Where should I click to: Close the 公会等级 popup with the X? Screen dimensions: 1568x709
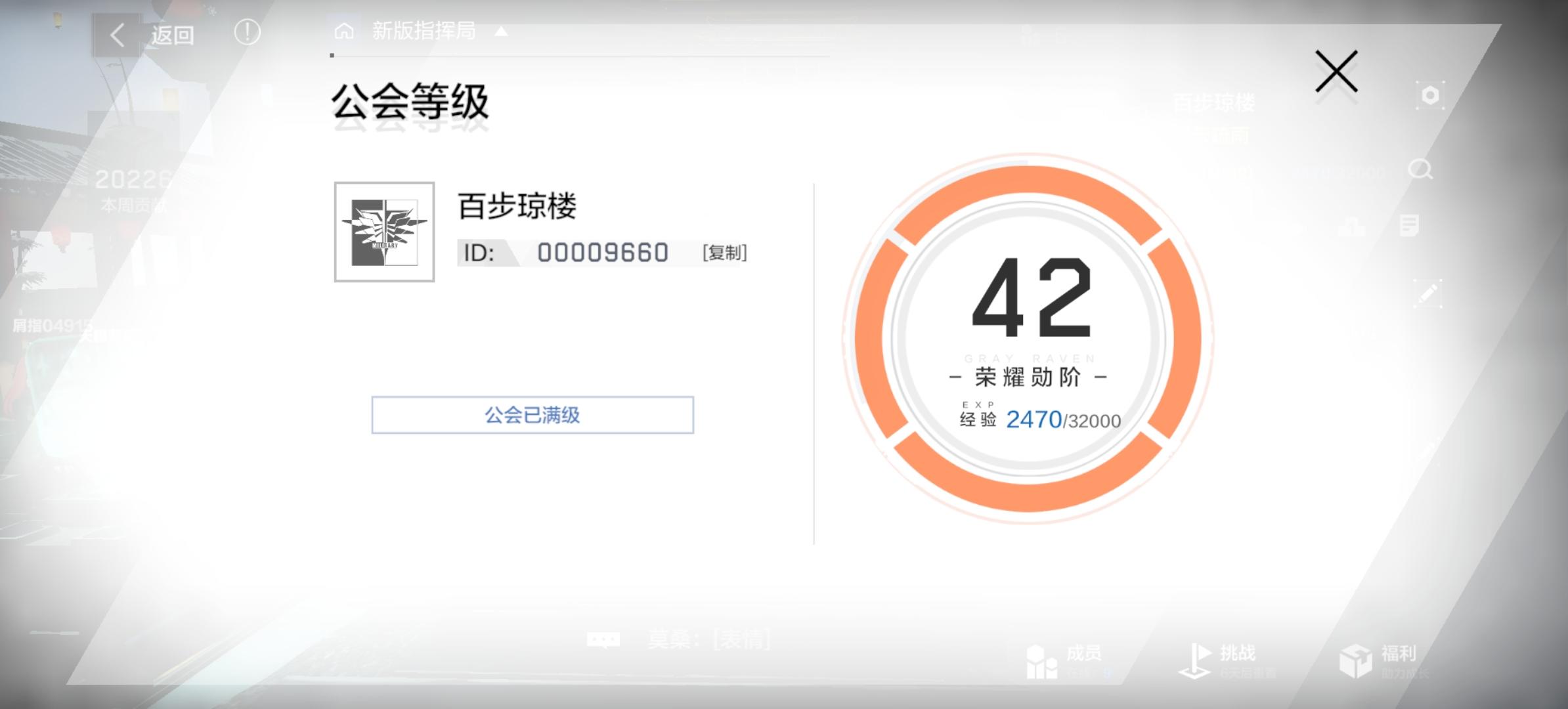click(x=1336, y=71)
